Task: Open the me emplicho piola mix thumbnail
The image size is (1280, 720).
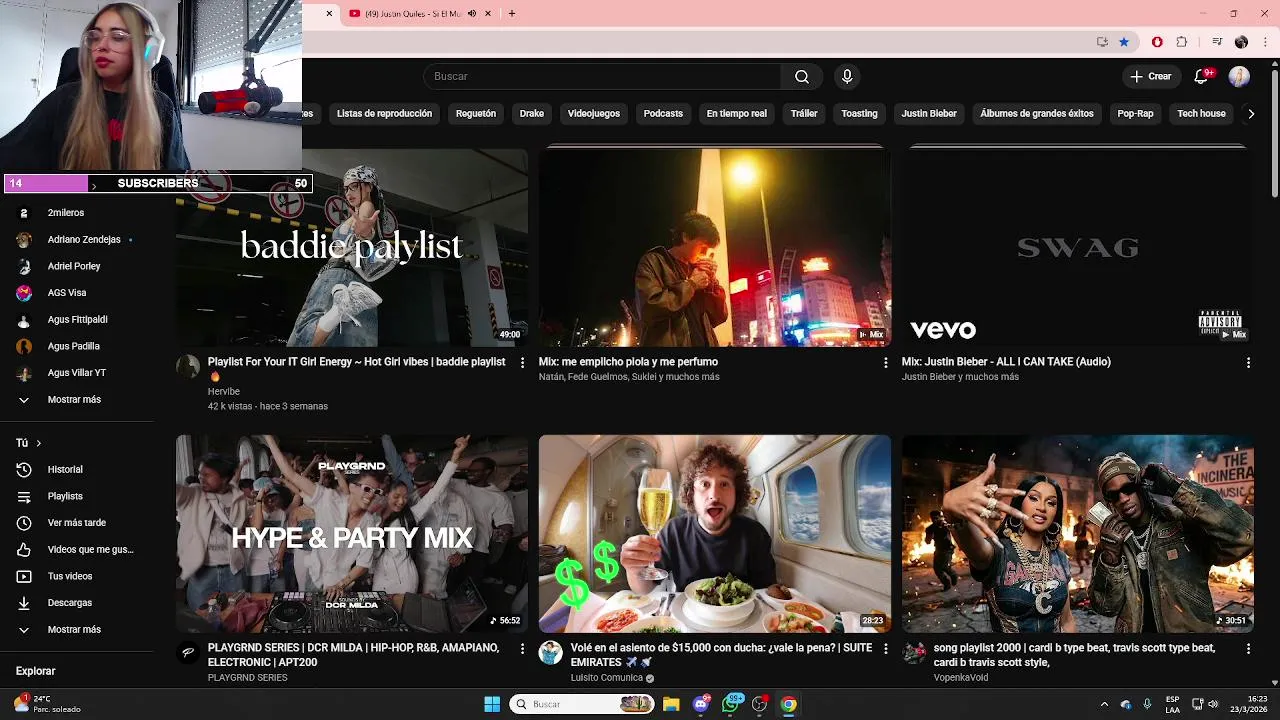Action: (714, 247)
